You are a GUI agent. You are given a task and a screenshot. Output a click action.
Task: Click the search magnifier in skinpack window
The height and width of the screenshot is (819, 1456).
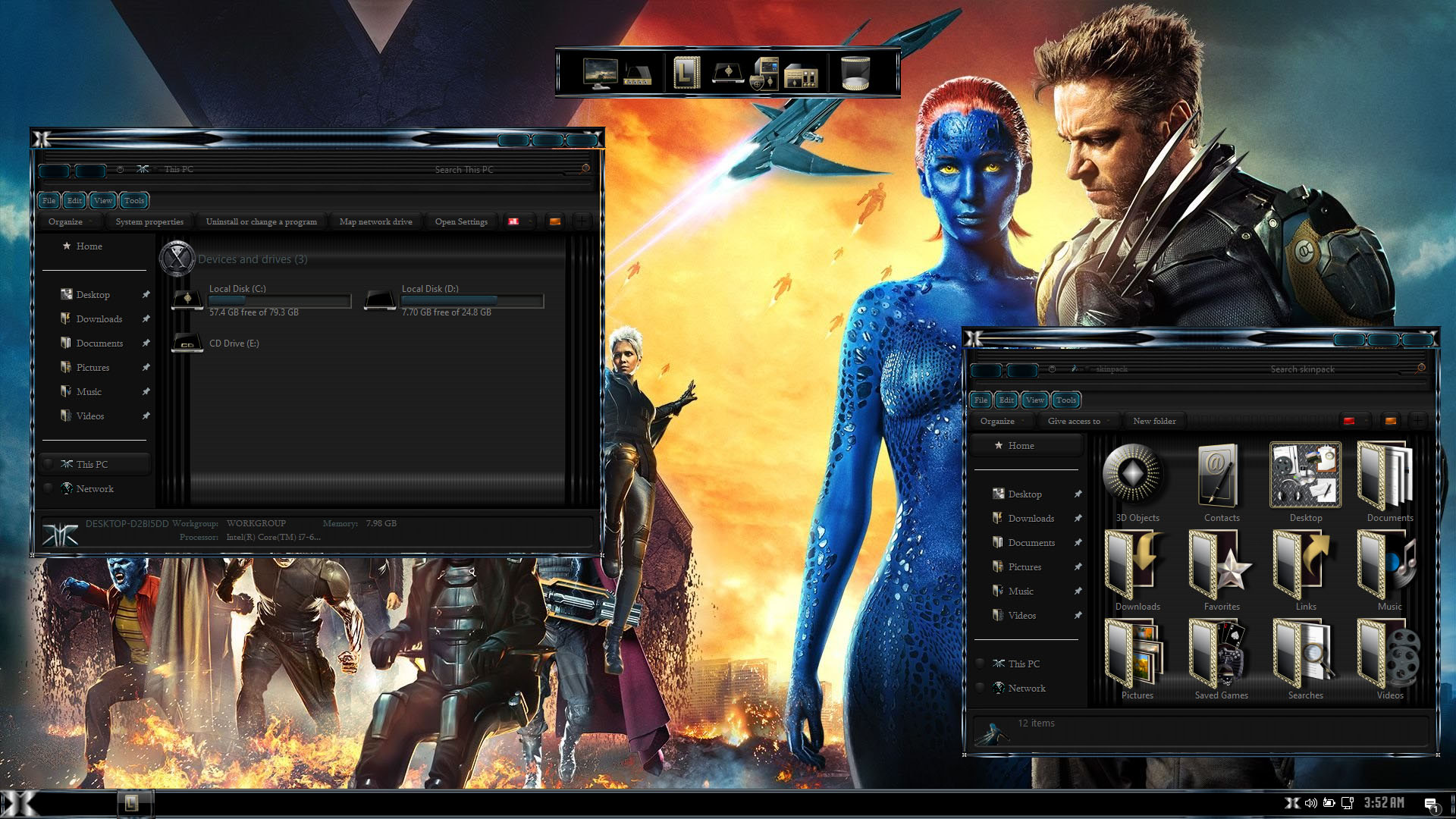pyautogui.click(x=1420, y=369)
